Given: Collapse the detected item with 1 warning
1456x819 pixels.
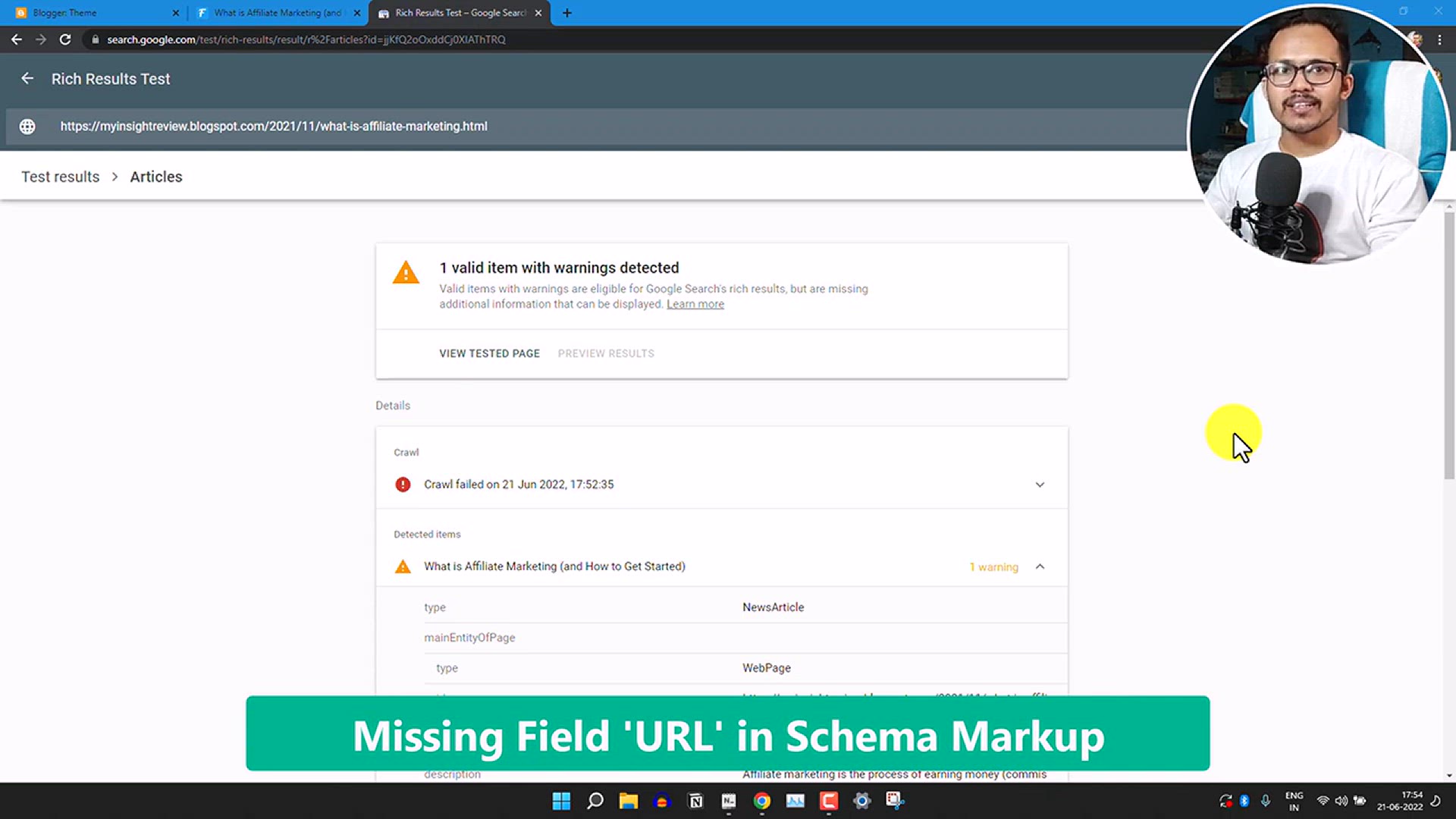Looking at the screenshot, I should point(1040,566).
